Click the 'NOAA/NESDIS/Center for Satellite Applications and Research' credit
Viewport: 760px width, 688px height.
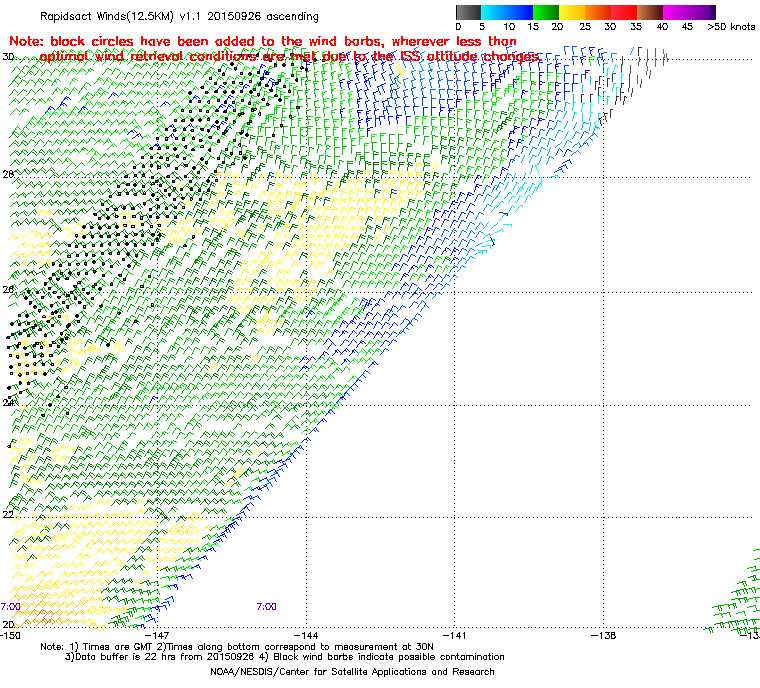coord(352,672)
